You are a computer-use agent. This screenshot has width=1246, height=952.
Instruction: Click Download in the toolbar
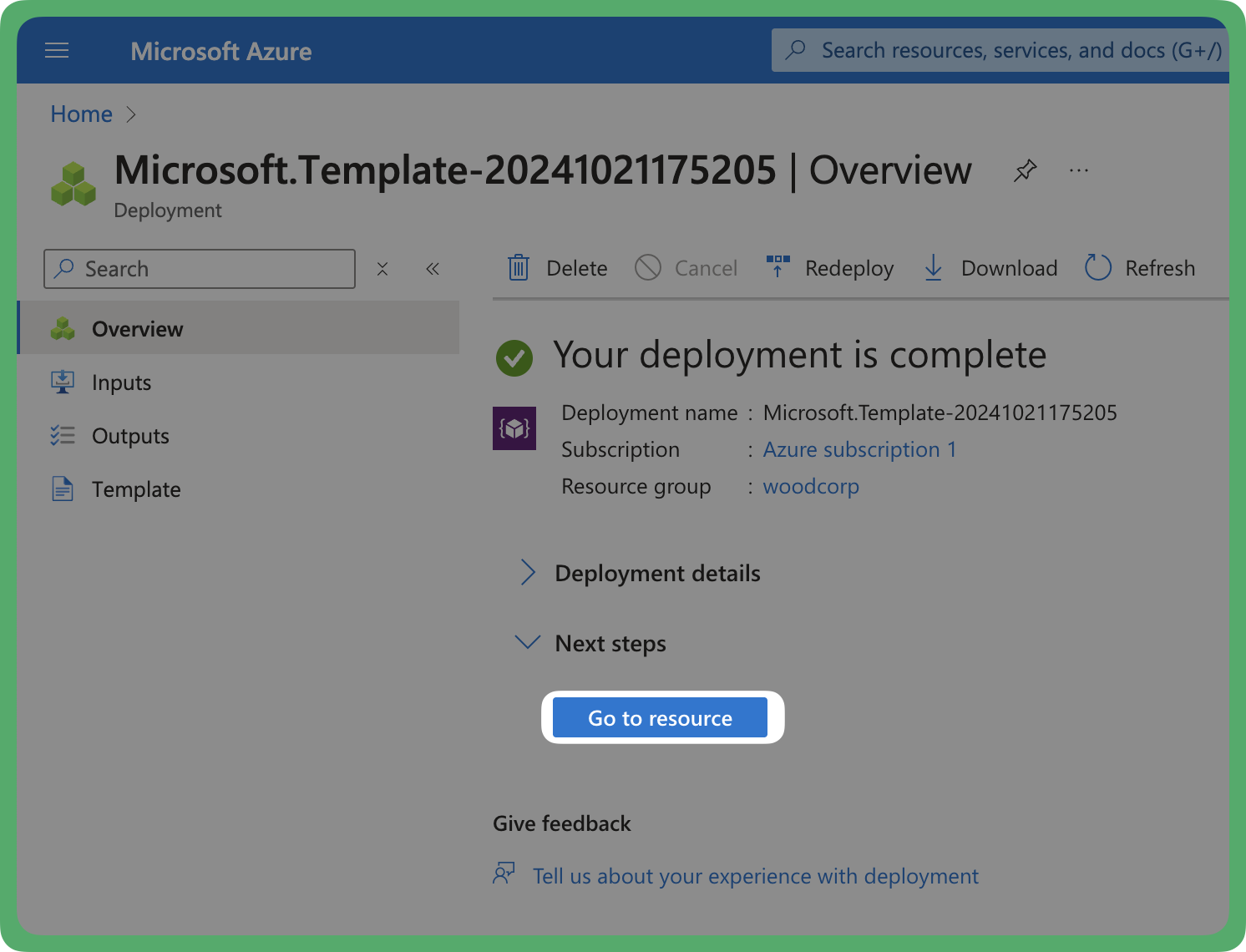click(990, 268)
